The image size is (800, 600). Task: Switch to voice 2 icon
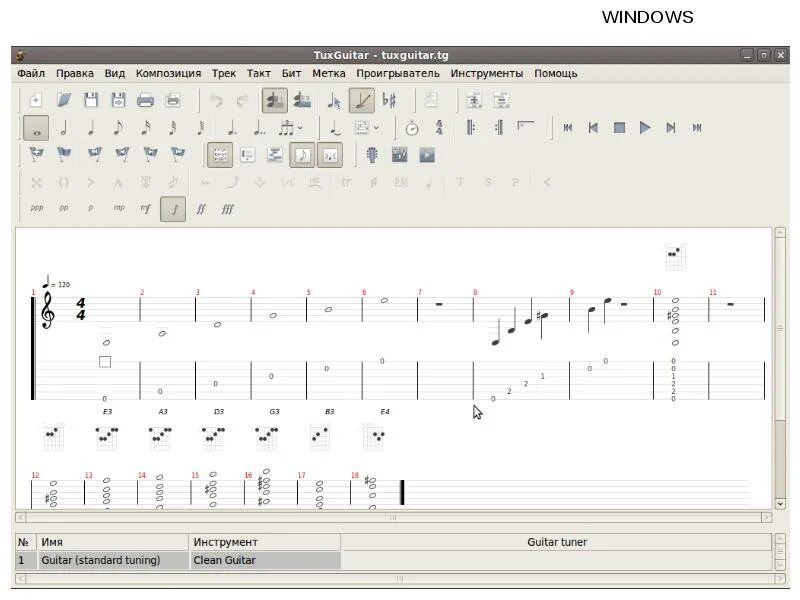pyautogui.click(x=302, y=100)
